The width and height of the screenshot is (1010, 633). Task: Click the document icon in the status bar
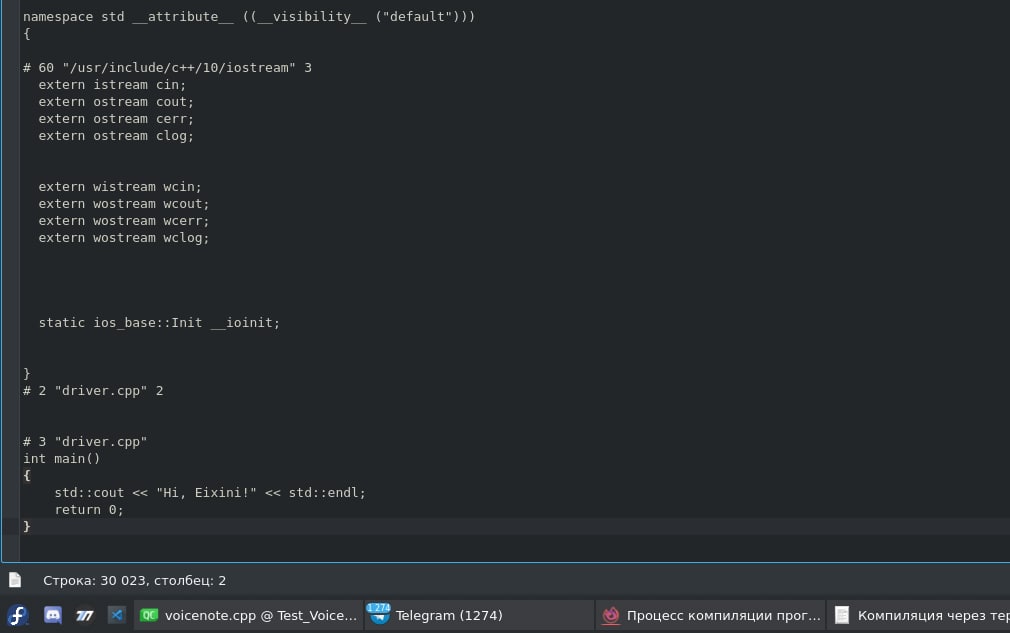coord(15,580)
